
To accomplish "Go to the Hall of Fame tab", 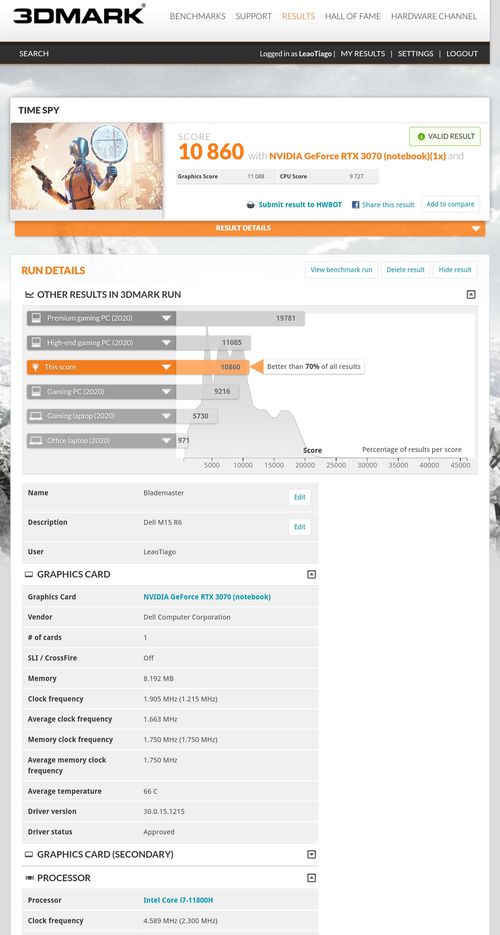I will (x=352, y=16).
